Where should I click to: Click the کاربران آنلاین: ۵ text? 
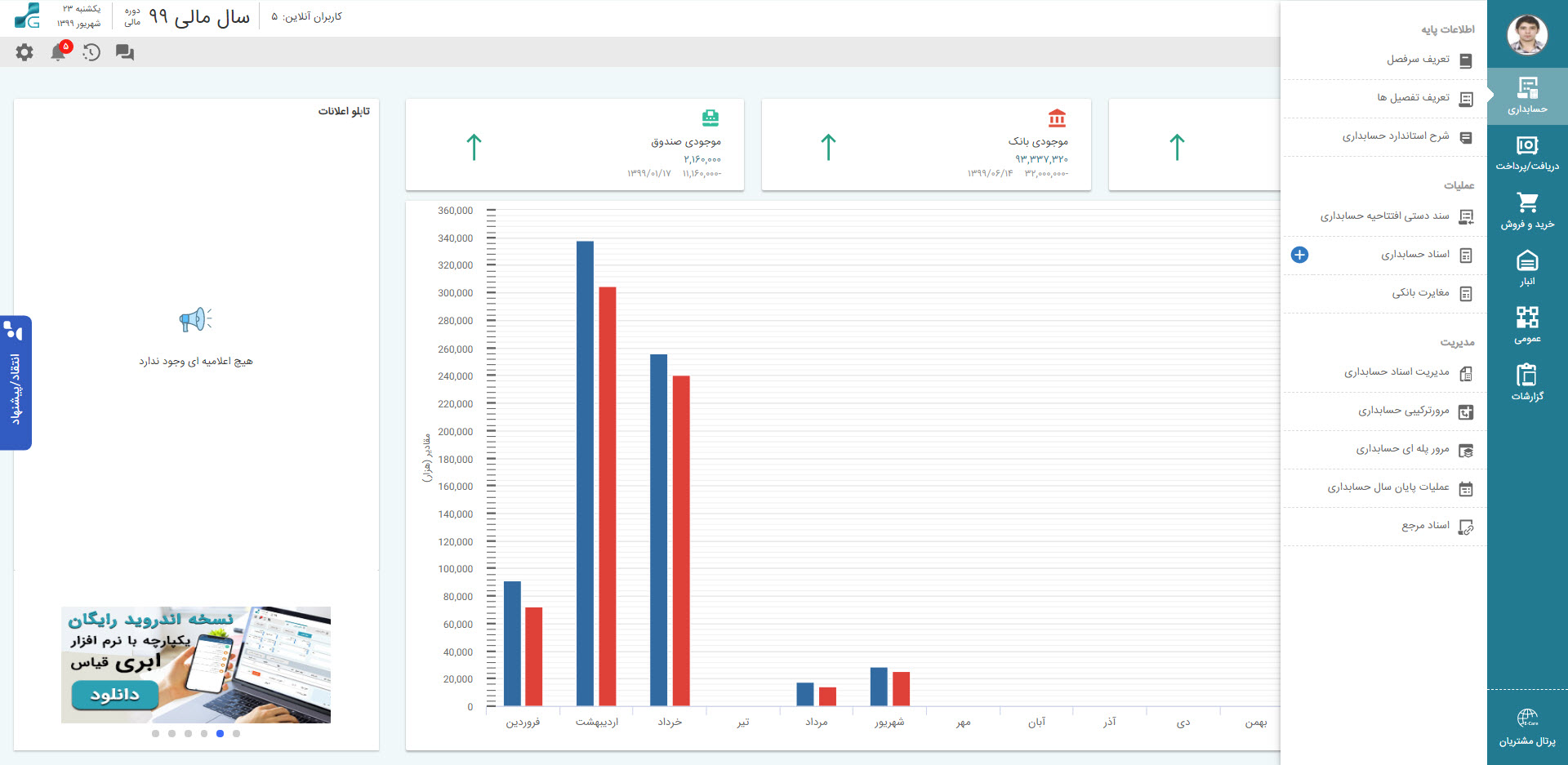click(x=306, y=16)
